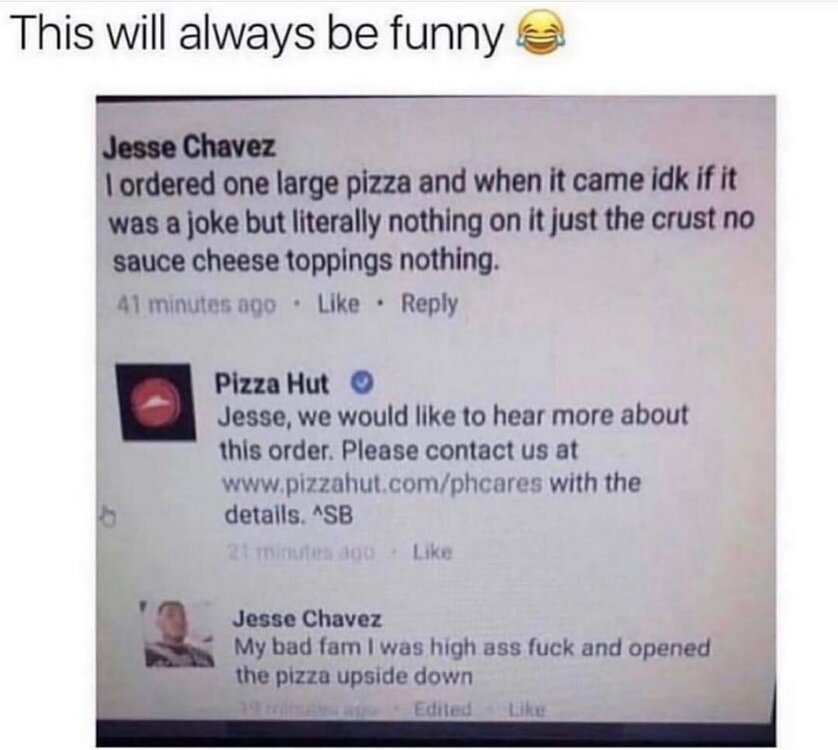Click the laughing-crying emoji in the caption
The width and height of the screenshot is (838, 750).
tap(539, 34)
